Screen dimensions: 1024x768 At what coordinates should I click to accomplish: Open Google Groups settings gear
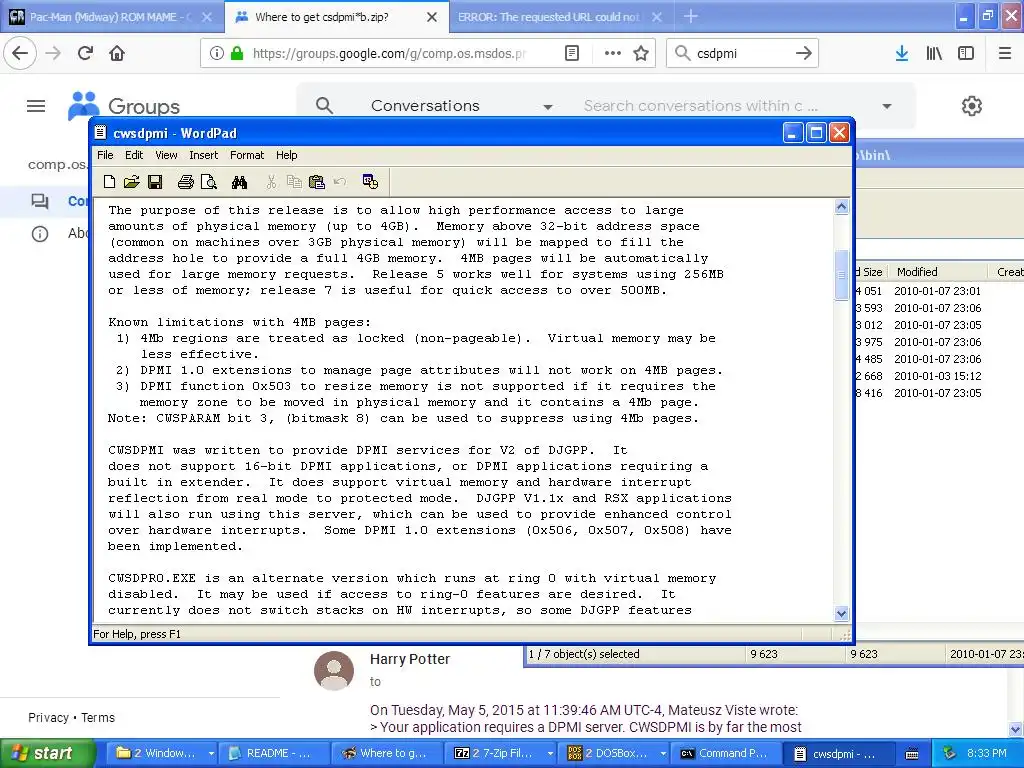click(972, 106)
